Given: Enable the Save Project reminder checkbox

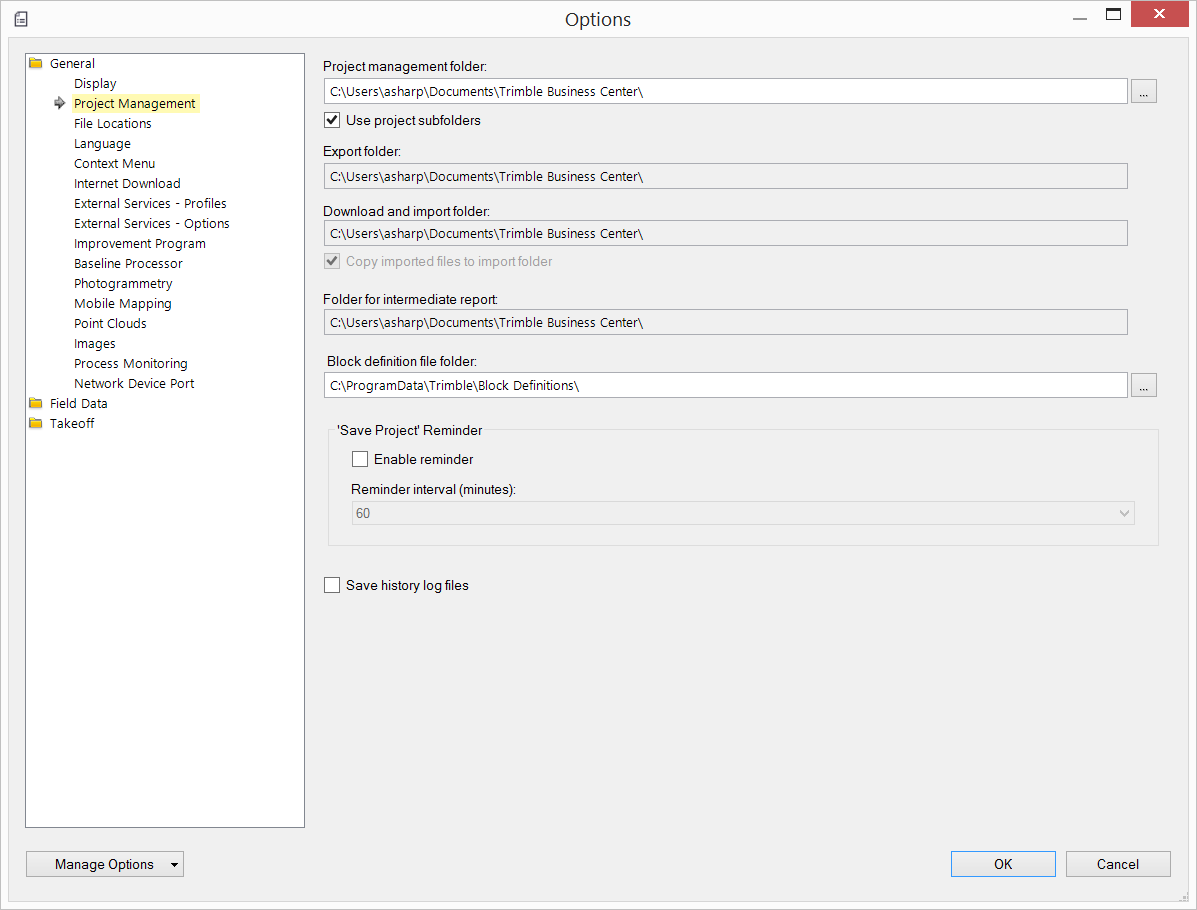Looking at the screenshot, I should (360, 460).
